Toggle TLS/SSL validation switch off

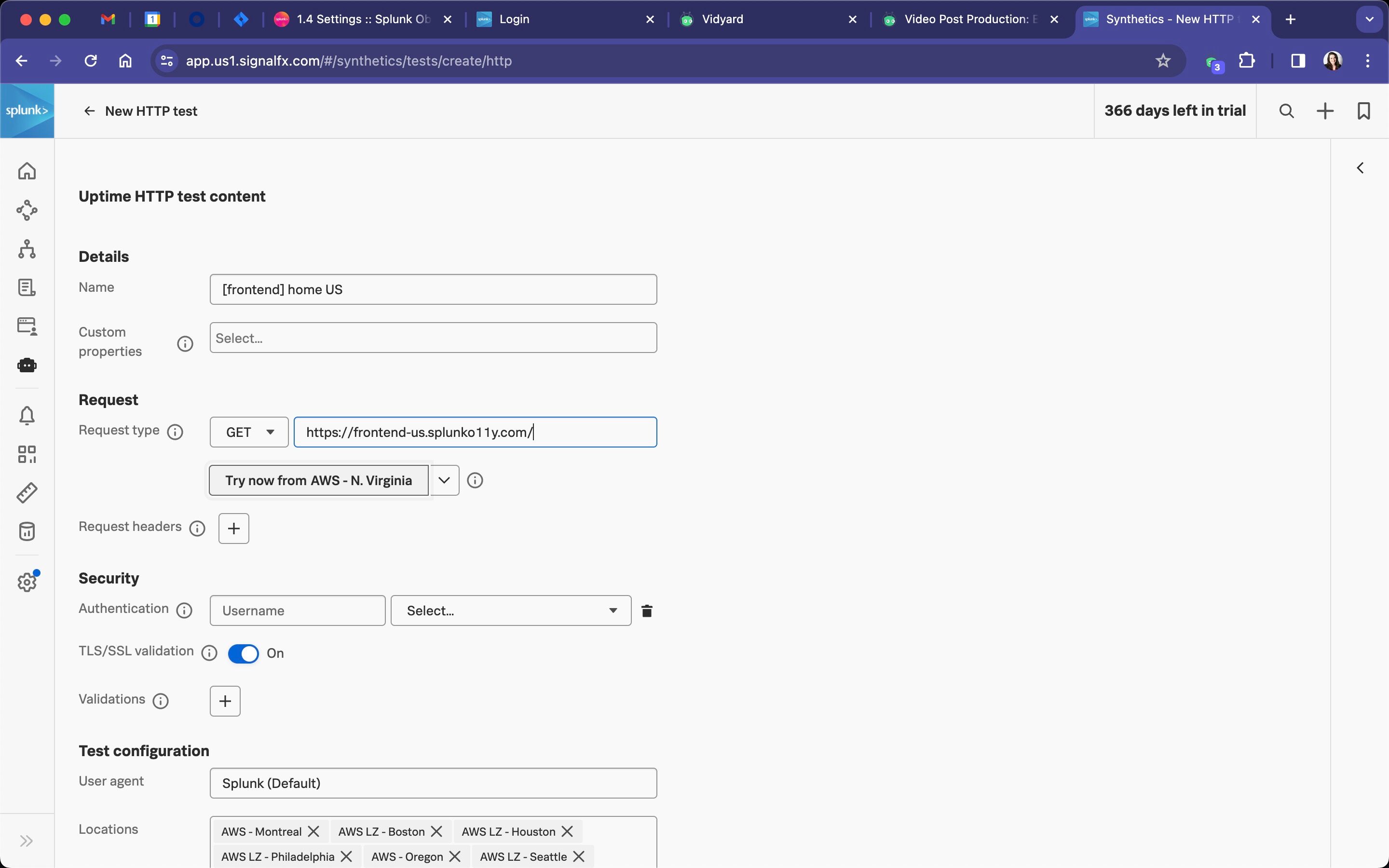[x=244, y=653]
